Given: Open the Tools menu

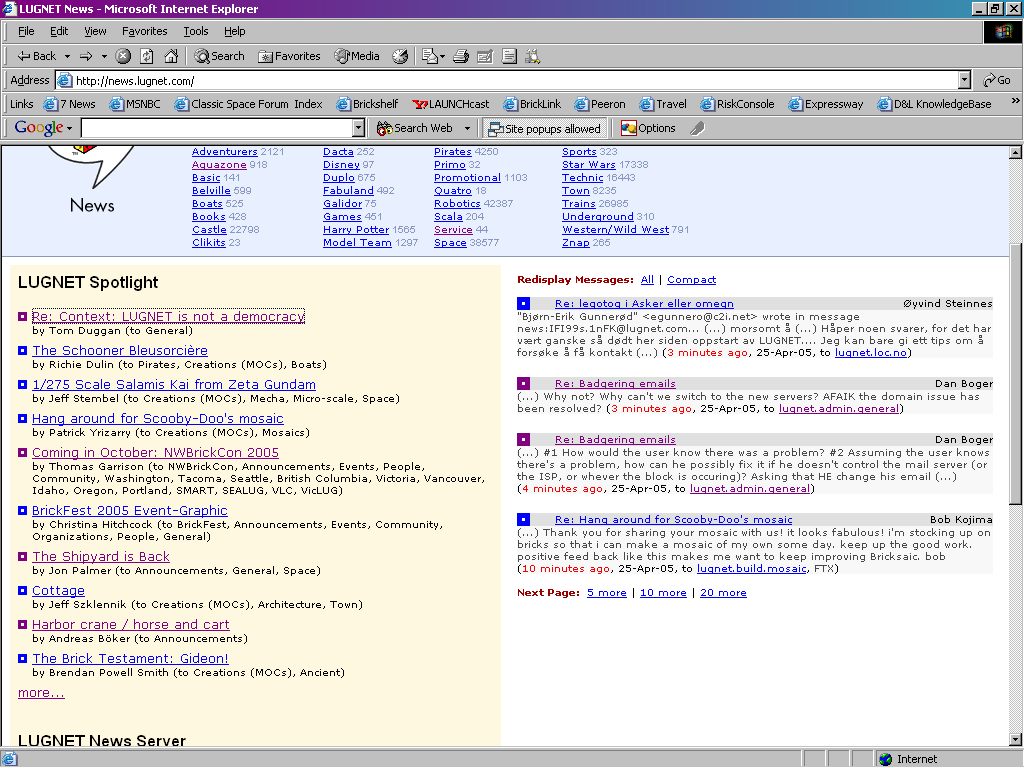Looking at the screenshot, I should 195,31.
